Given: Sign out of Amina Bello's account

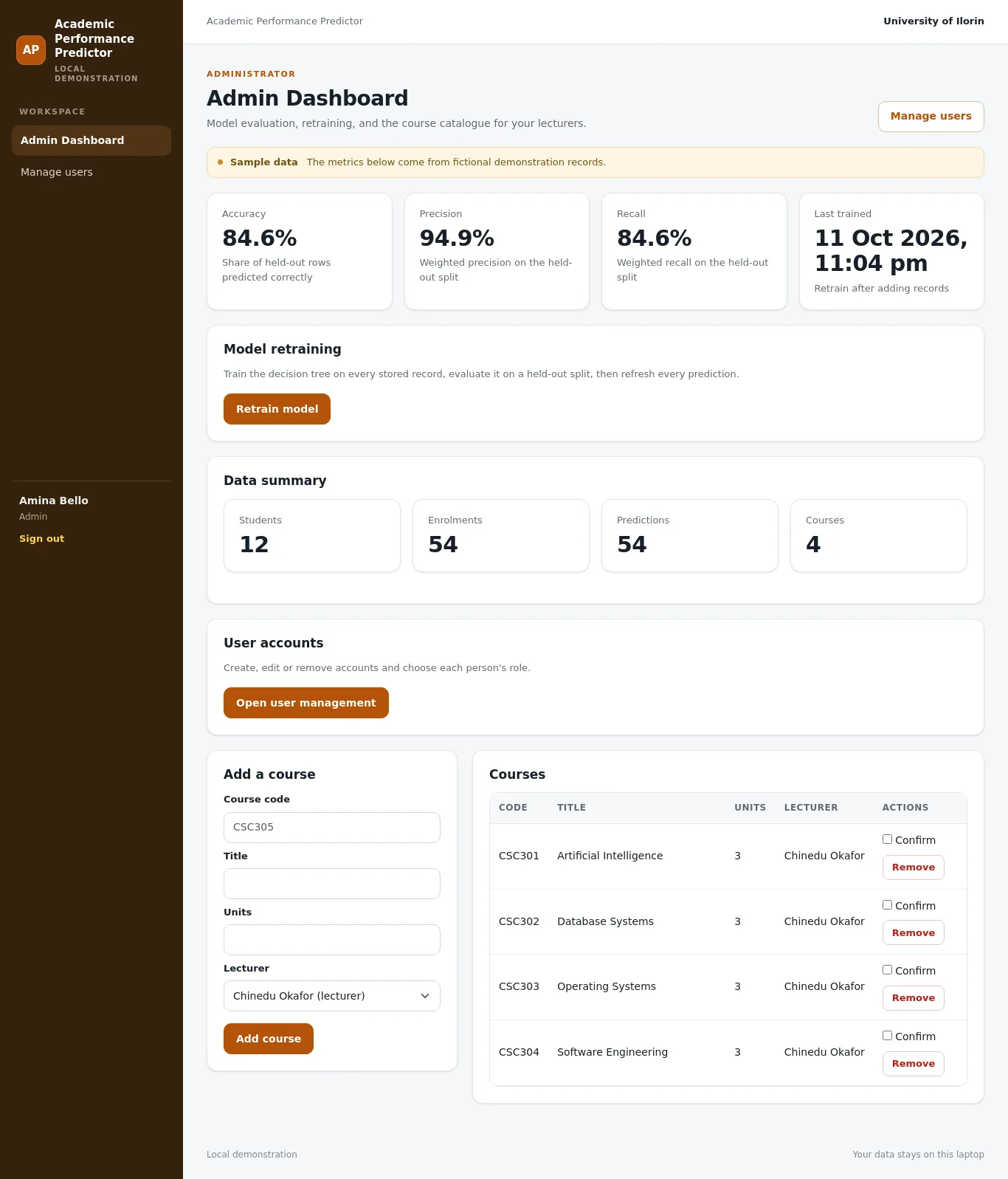Looking at the screenshot, I should (41, 539).
